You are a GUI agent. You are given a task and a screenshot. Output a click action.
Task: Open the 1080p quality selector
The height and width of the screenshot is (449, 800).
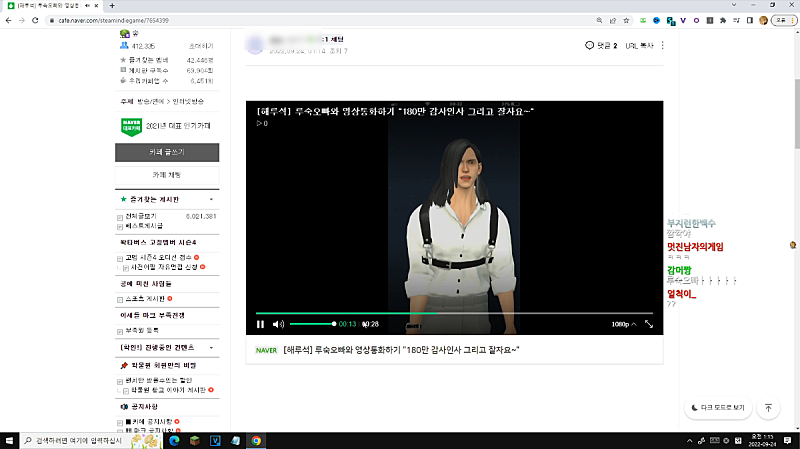(x=623, y=324)
